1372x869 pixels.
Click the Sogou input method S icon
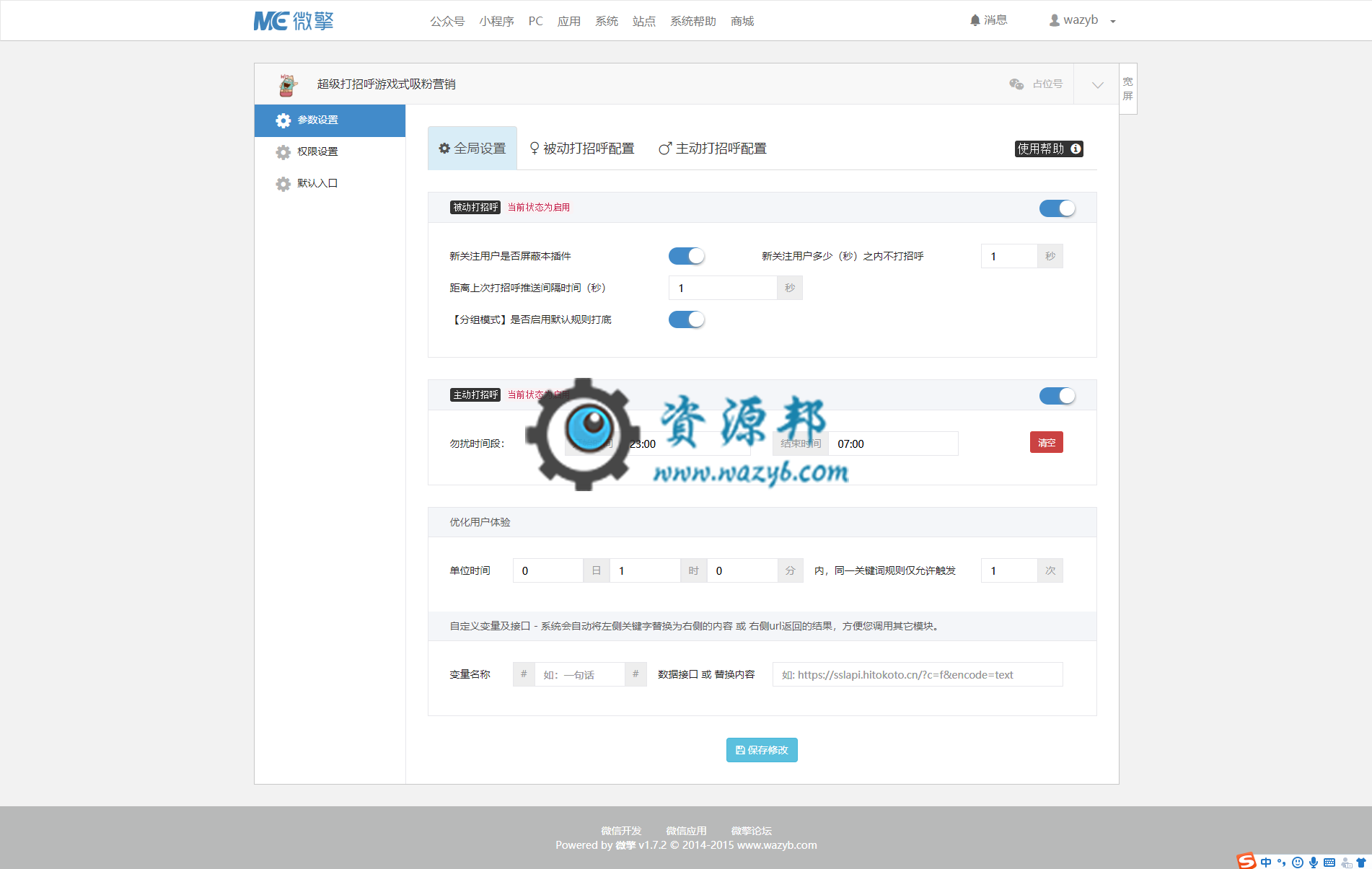pos(1246,861)
